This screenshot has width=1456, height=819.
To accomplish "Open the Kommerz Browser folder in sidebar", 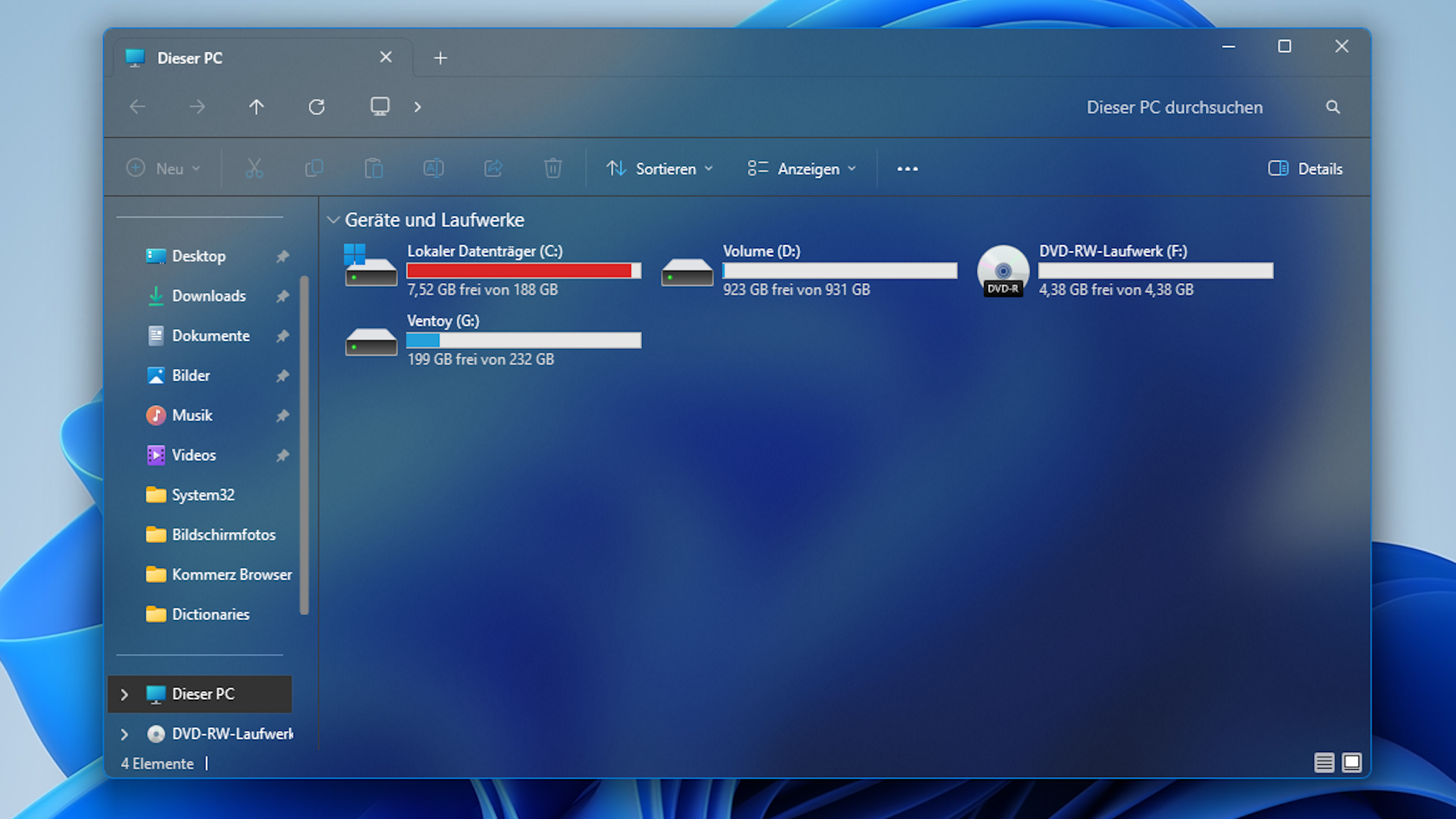I will 232,574.
